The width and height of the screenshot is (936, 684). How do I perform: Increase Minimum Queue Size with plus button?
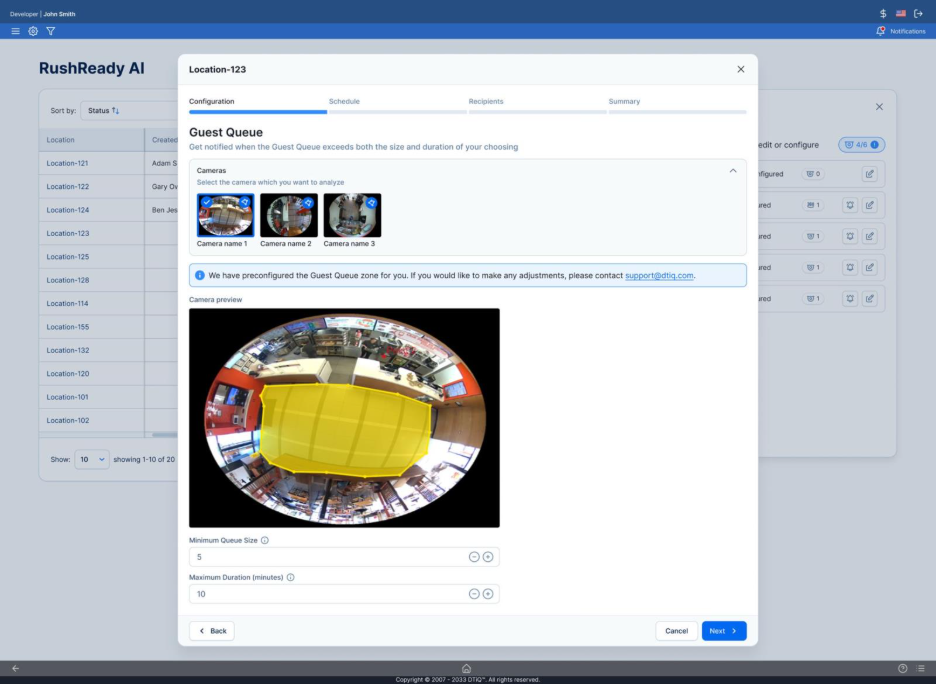(x=488, y=557)
